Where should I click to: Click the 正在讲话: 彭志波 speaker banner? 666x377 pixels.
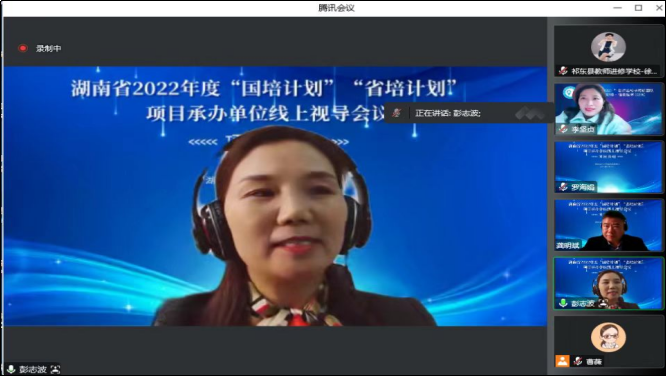point(469,113)
